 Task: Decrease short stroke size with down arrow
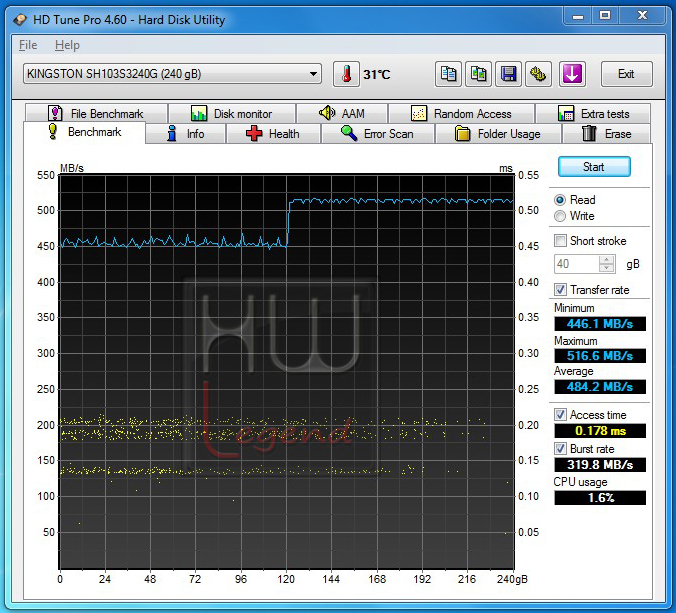pyautogui.click(x=607, y=268)
